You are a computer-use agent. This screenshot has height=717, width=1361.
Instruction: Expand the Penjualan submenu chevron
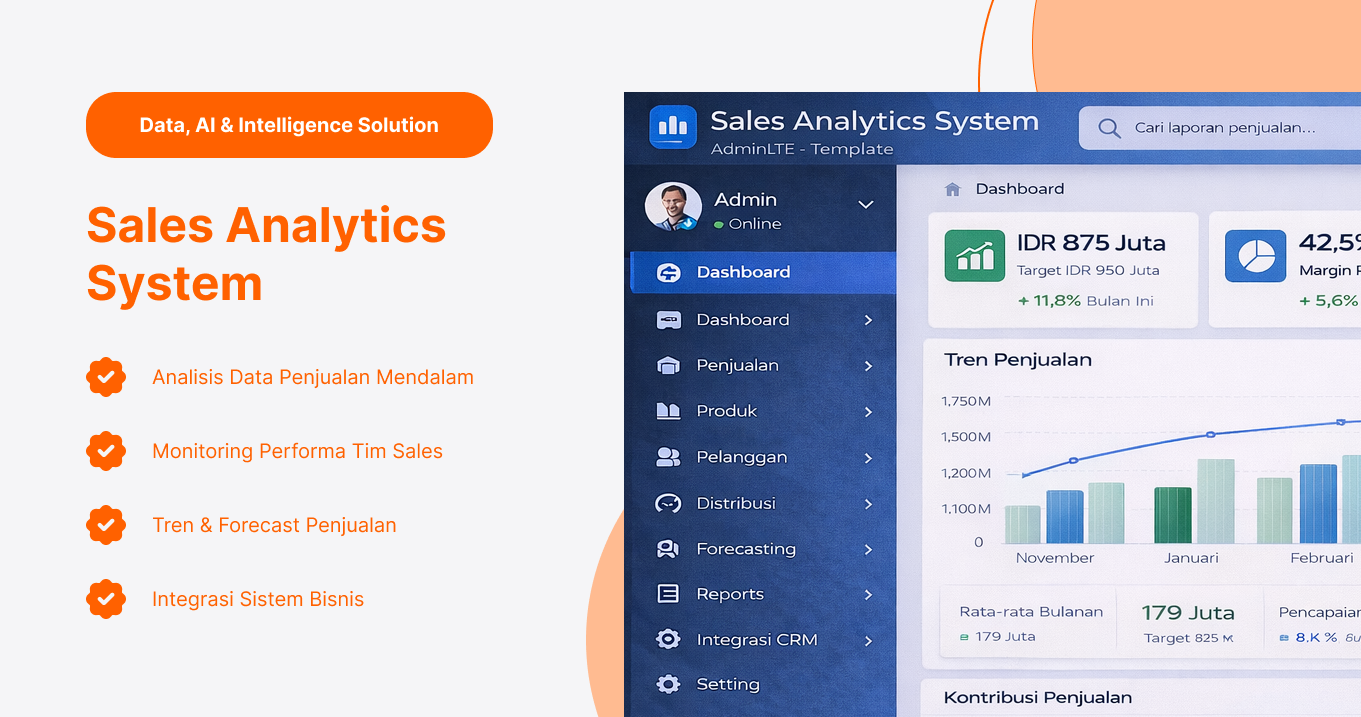click(869, 365)
